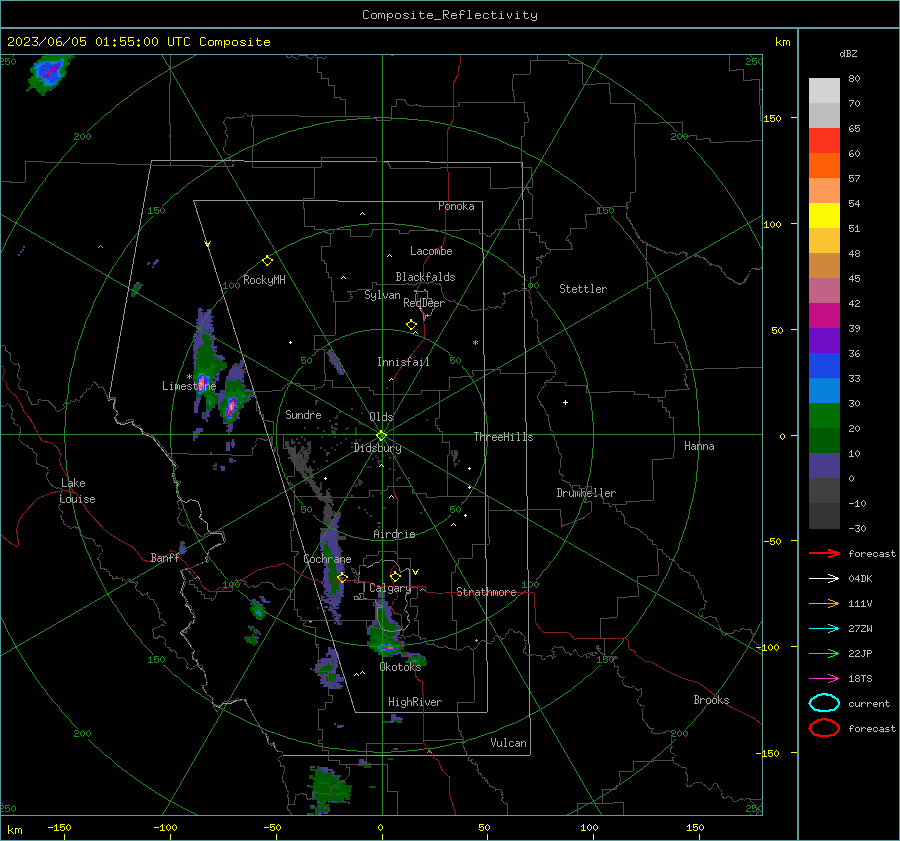Click the dBZ legend heading
900x841 pixels.
coord(848,54)
